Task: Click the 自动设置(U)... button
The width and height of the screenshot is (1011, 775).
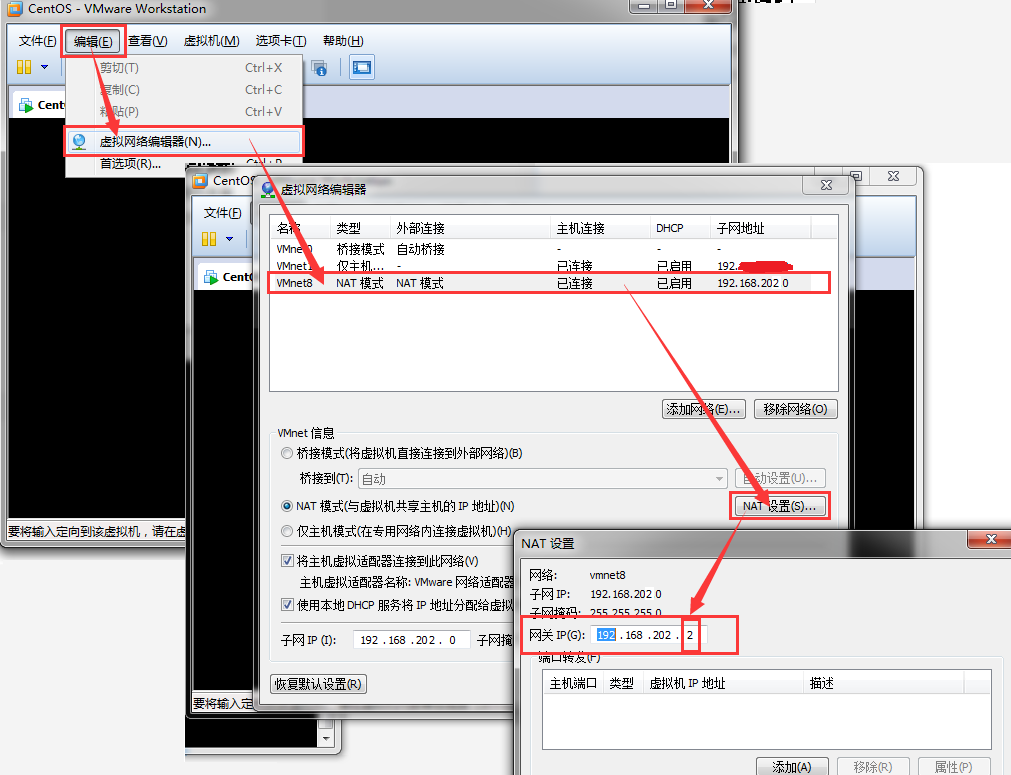Action: click(x=780, y=478)
